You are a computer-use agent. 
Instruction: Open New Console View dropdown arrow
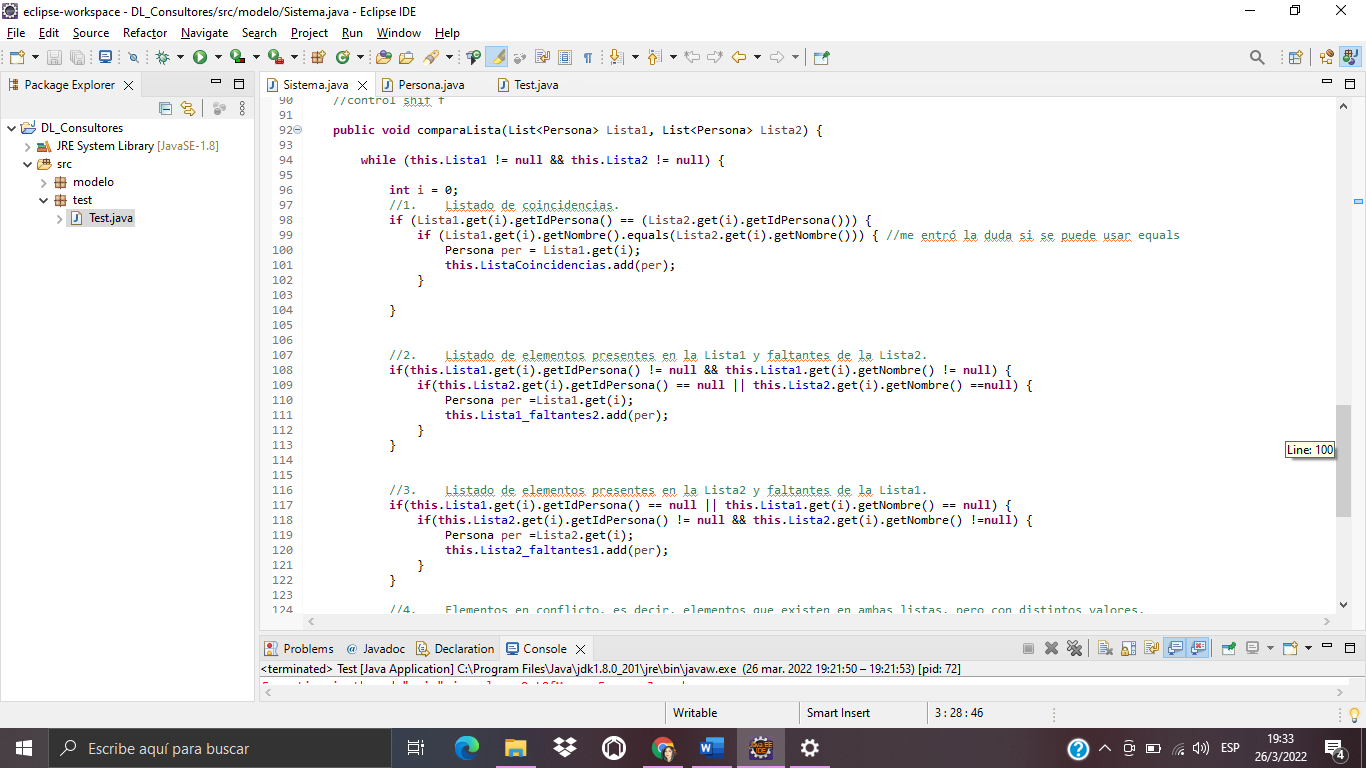pyautogui.click(x=1308, y=648)
